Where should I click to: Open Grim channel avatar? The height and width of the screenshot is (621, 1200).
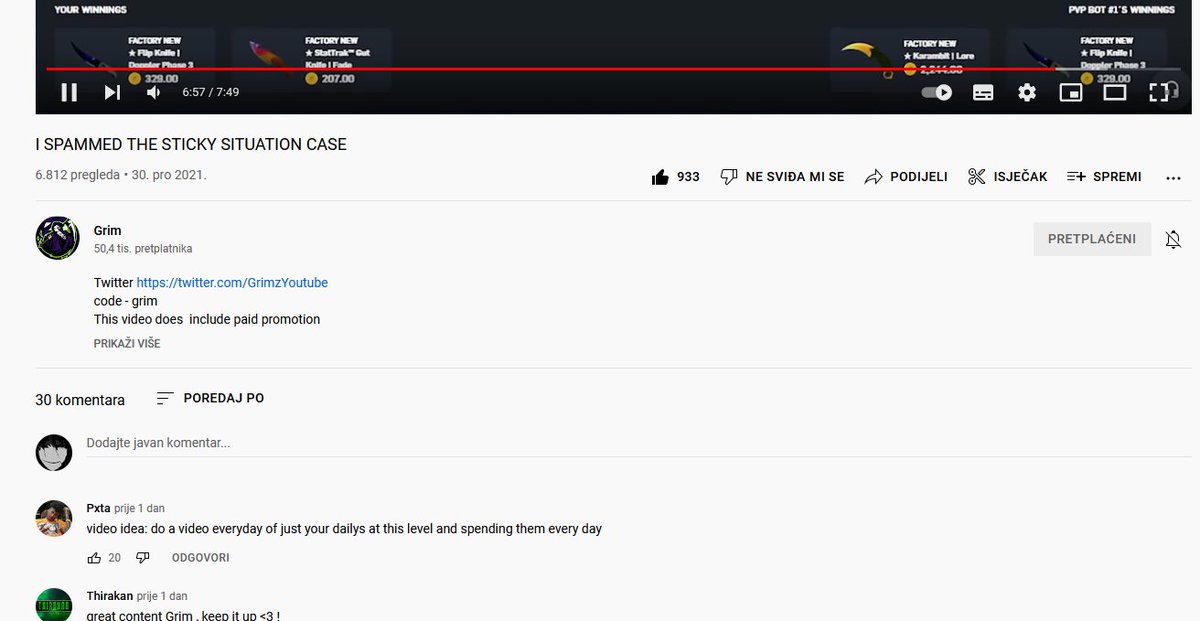(57, 237)
